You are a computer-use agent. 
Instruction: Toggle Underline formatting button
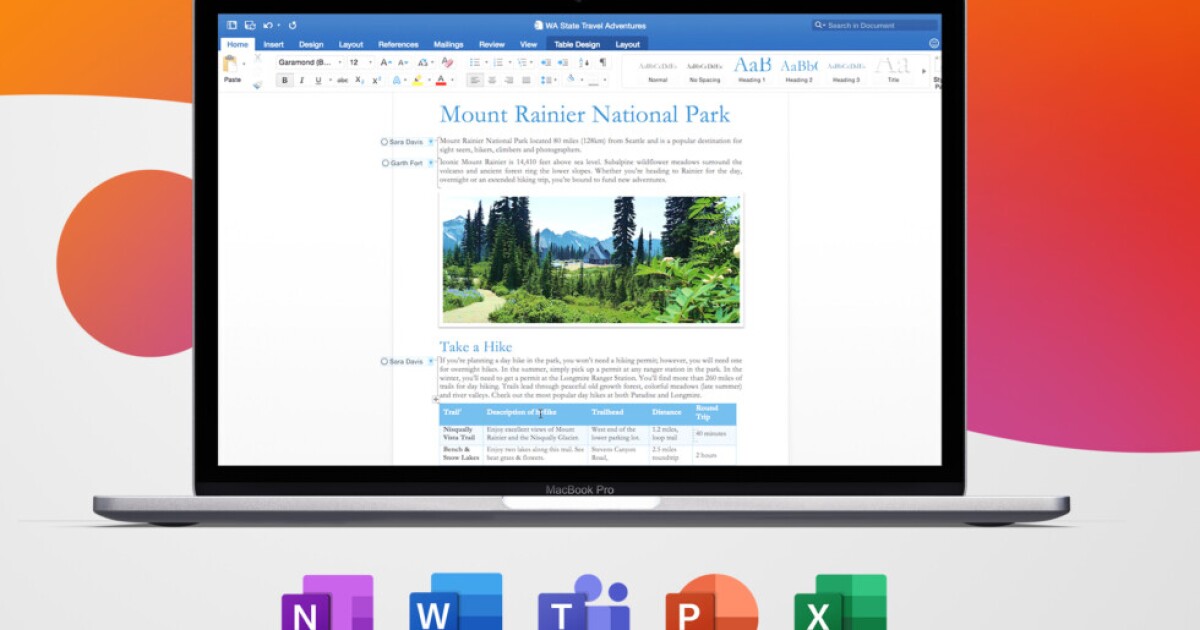point(318,80)
